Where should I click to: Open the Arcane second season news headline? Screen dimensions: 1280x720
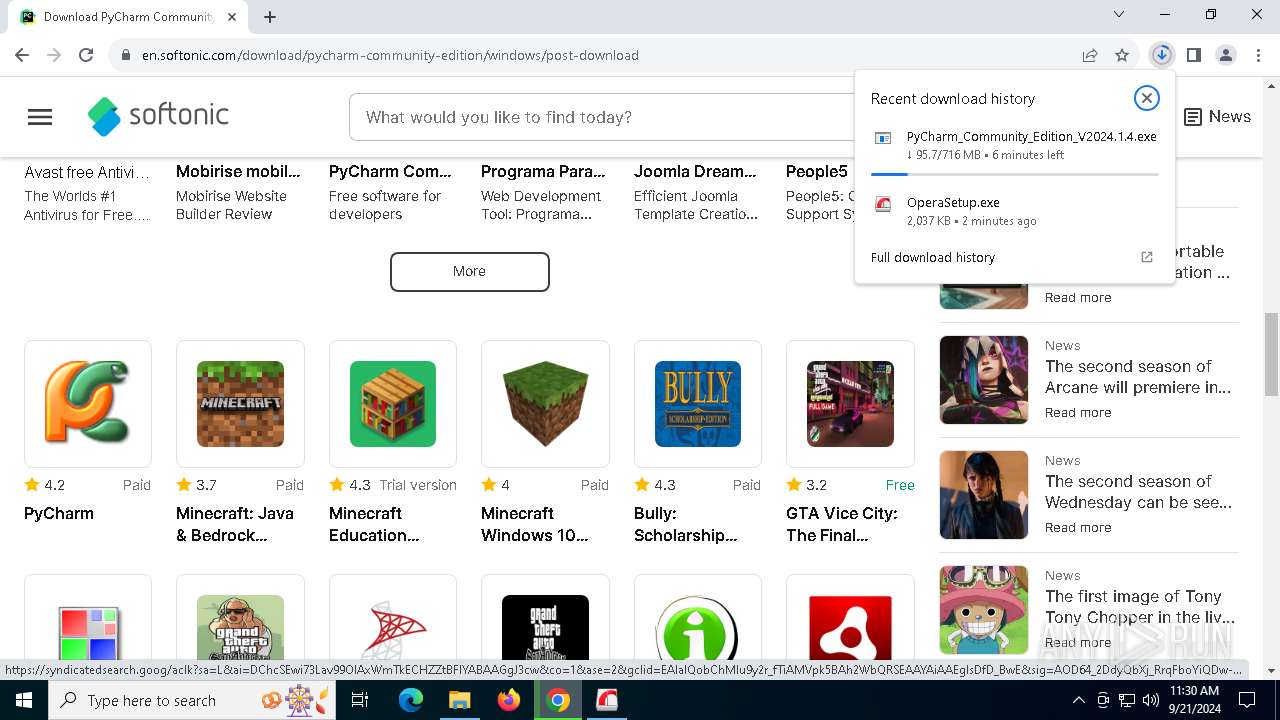click(1138, 377)
